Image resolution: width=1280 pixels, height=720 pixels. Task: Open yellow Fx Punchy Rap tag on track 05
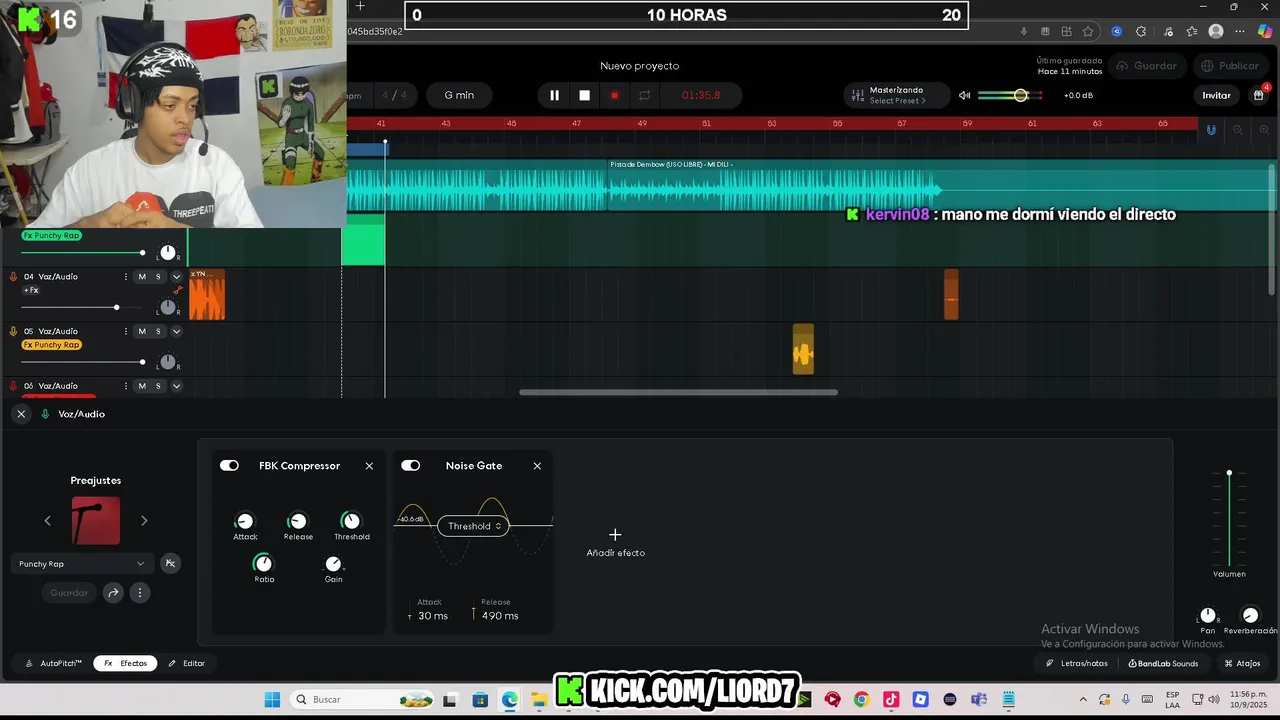[51, 345]
